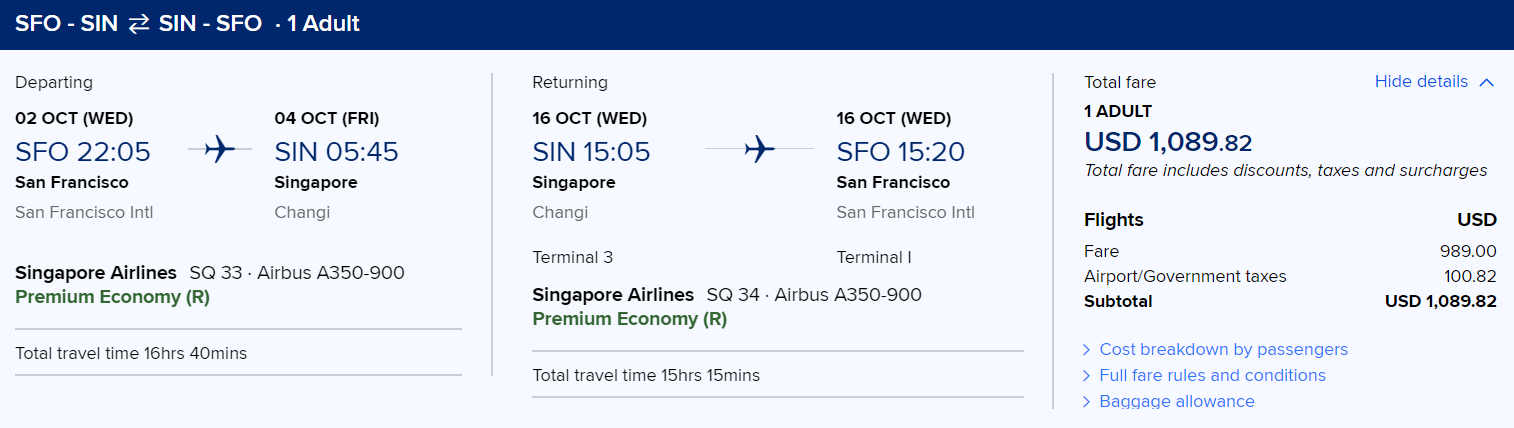
Task: Click the USD 1,089.82 total fare amount
Action: [1168, 142]
